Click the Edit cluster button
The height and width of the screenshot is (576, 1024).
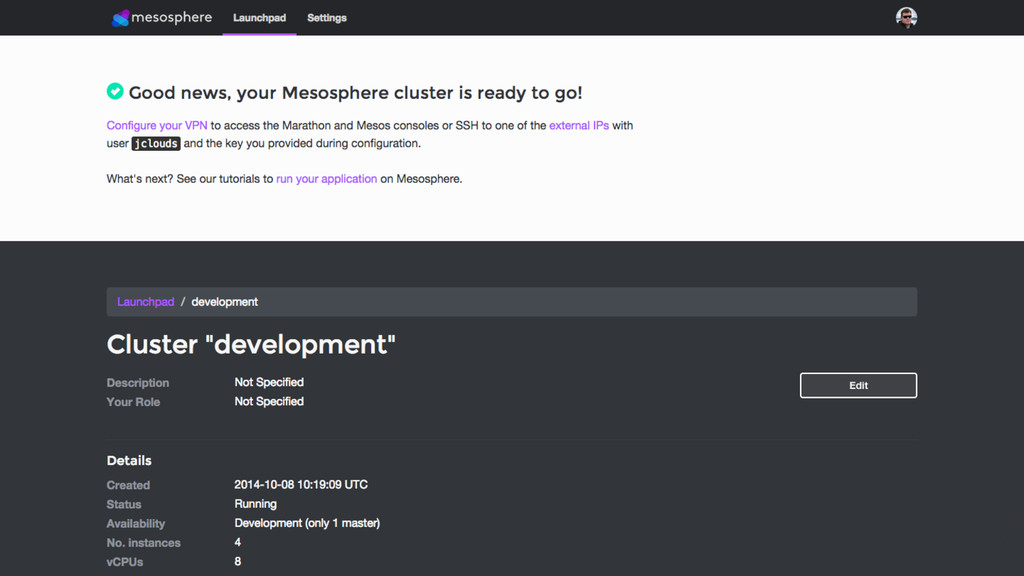[858, 385]
